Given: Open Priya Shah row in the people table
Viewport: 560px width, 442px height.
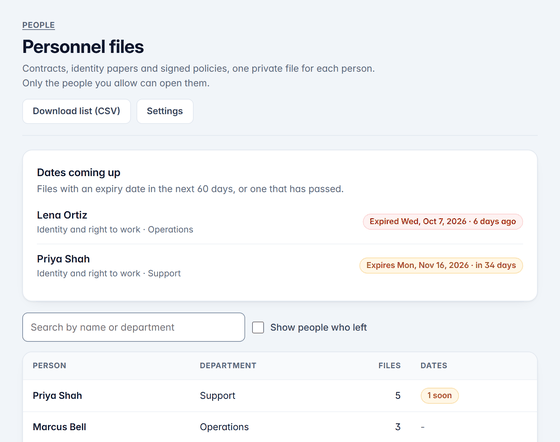Looking at the screenshot, I should [x=280, y=396].
